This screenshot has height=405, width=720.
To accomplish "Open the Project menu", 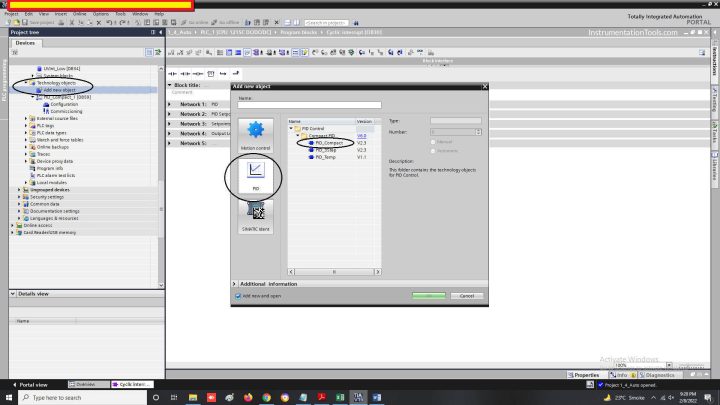I will click(11, 14).
